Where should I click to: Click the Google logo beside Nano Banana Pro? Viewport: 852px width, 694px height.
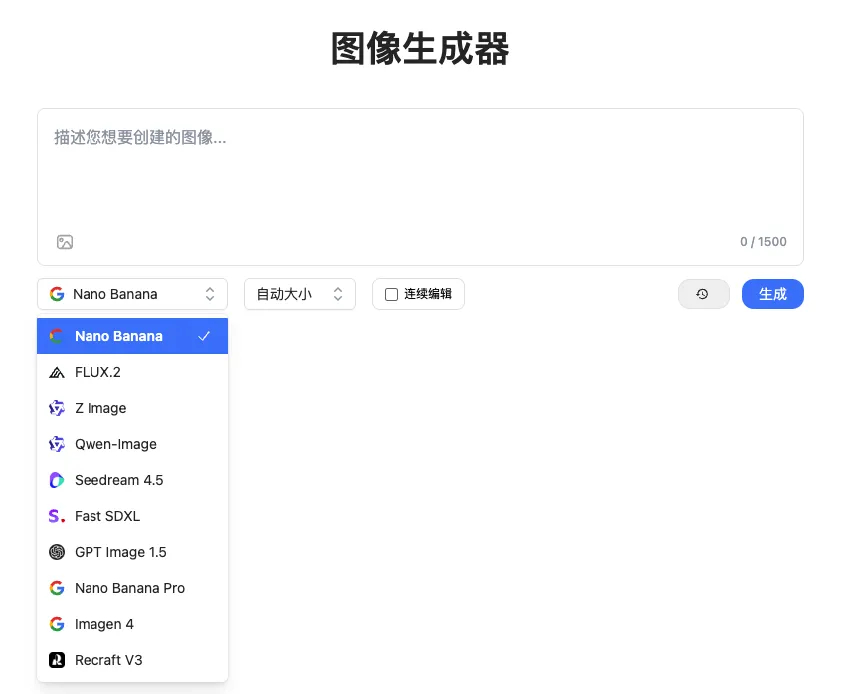tap(57, 588)
